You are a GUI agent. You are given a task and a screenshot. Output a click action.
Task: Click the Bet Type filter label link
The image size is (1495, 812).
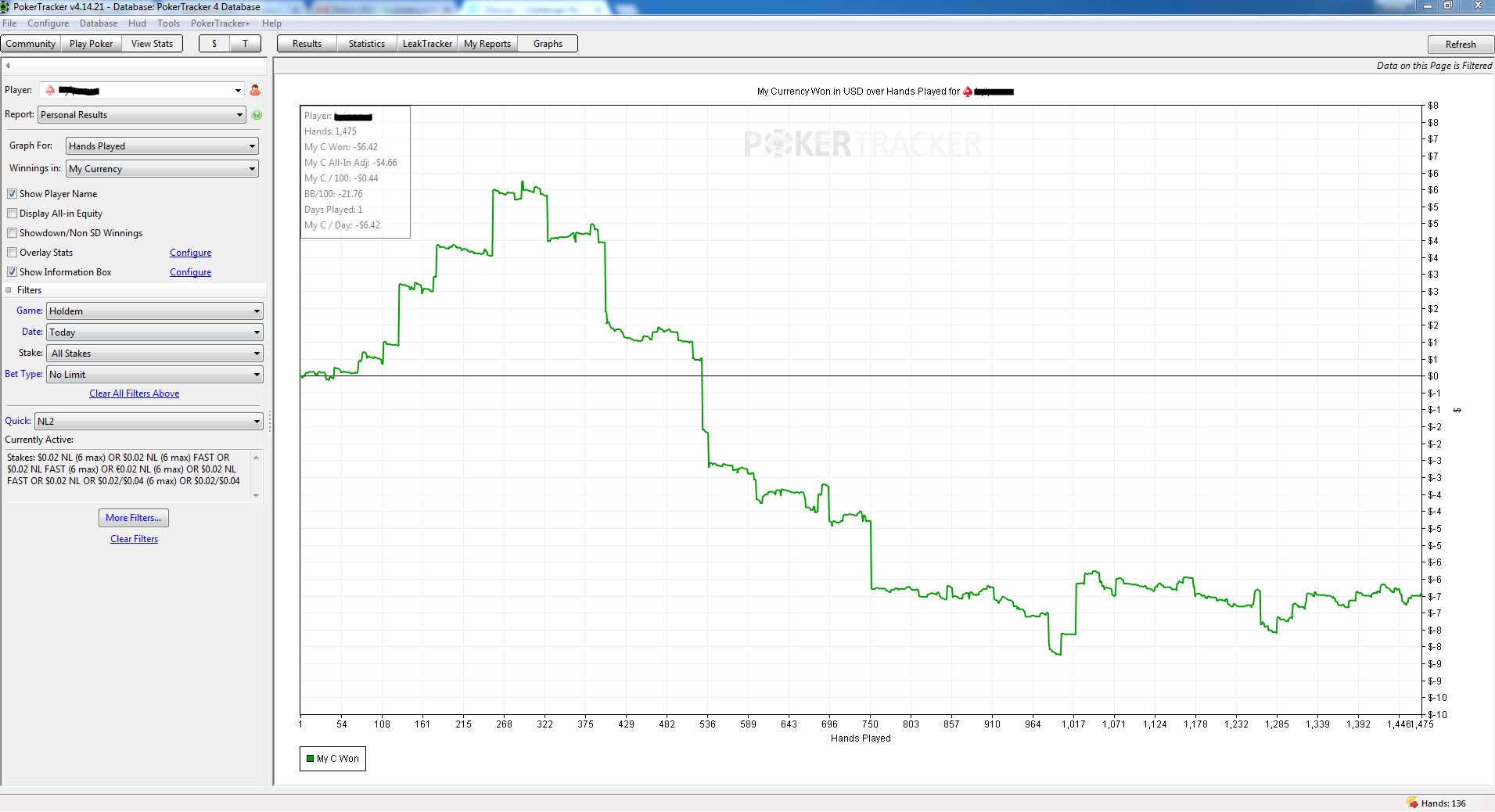click(x=23, y=374)
